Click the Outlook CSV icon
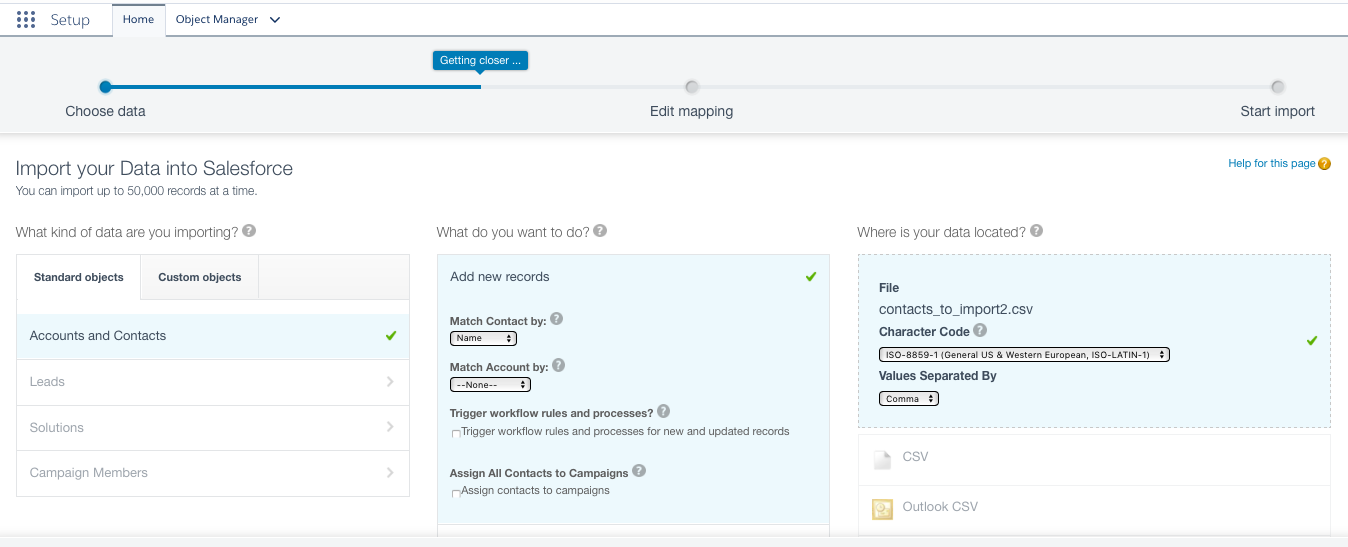 click(x=882, y=508)
